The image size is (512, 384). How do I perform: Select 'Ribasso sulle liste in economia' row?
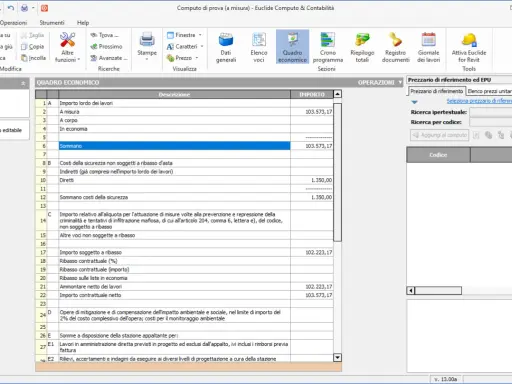[x=184, y=278]
